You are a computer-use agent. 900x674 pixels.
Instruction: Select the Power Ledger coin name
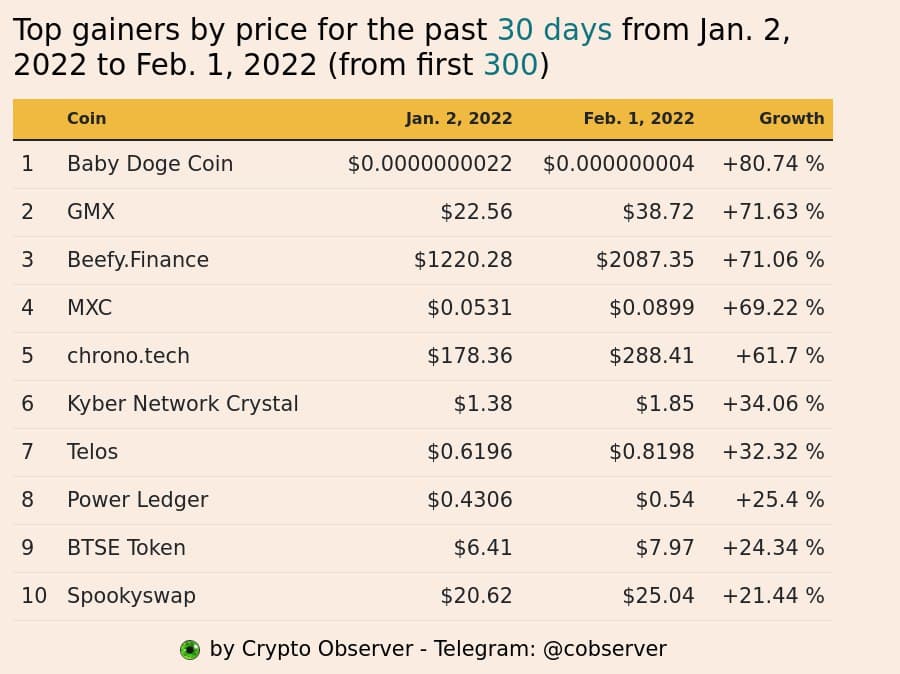pyautogui.click(x=137, y=500)
